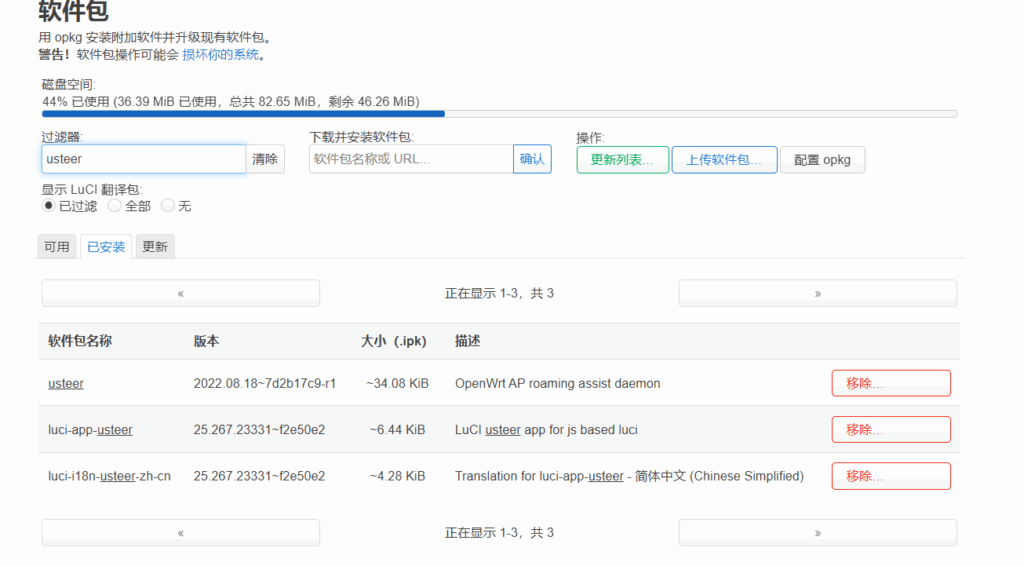Select the 全部 translation radio option

[x=114, y=206]
